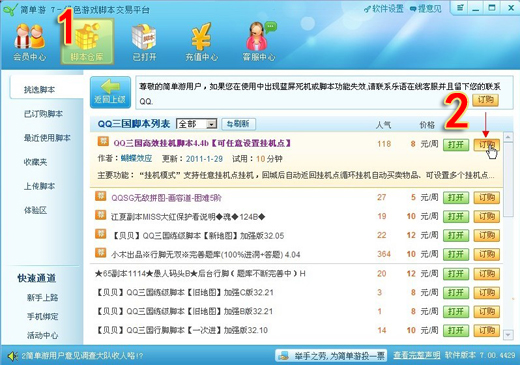Image resolution: width=520 pixels, height=365 pixels.
Task: Click script ★65副本1114★愚人码头B
Action: [200, 274]
